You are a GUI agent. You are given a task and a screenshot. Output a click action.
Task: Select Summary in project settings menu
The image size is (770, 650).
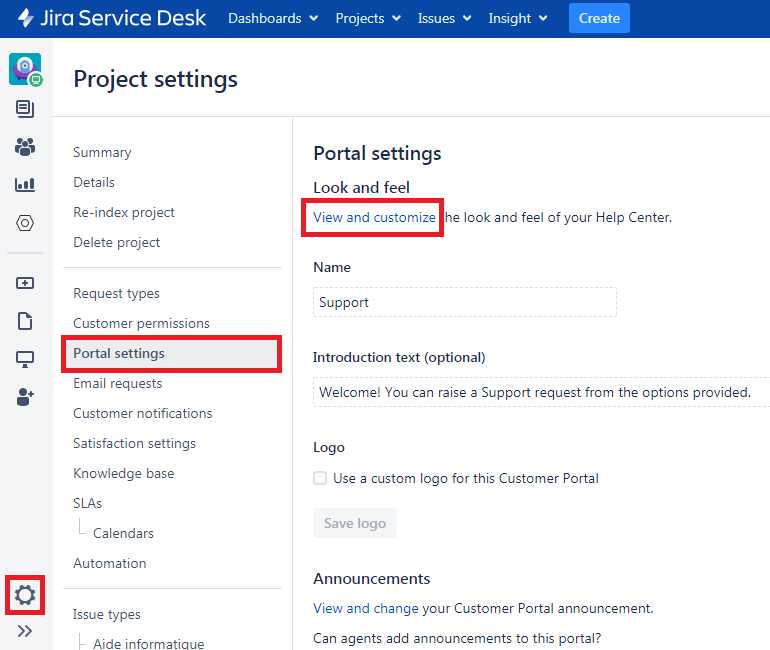102,152
